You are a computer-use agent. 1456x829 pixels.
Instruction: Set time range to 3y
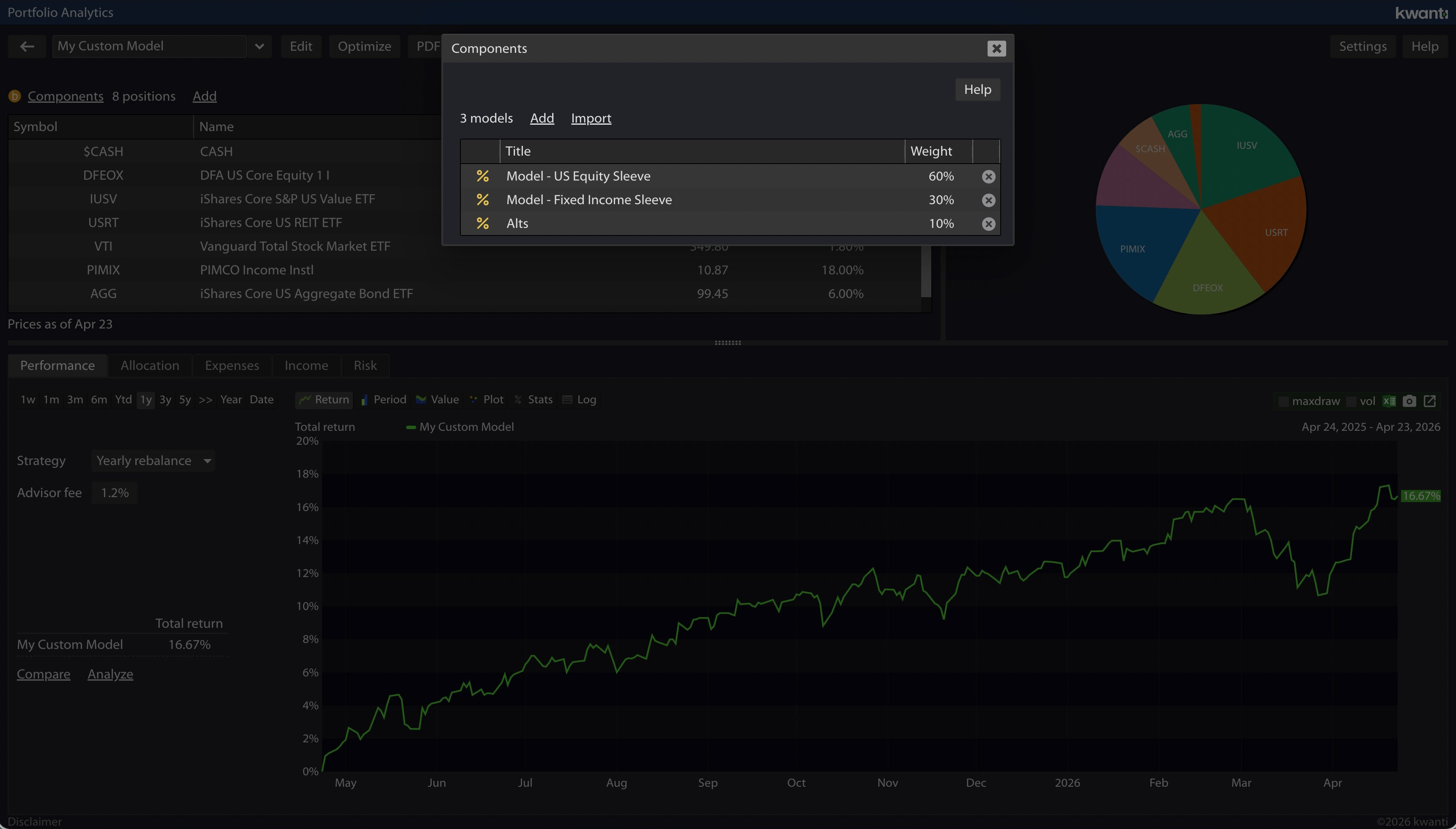click(165, 399)
